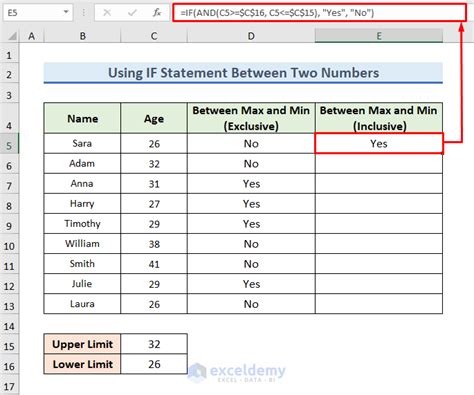Click the cell with name Timothy
Screen dimensions: 474x395
click(82, 224)
